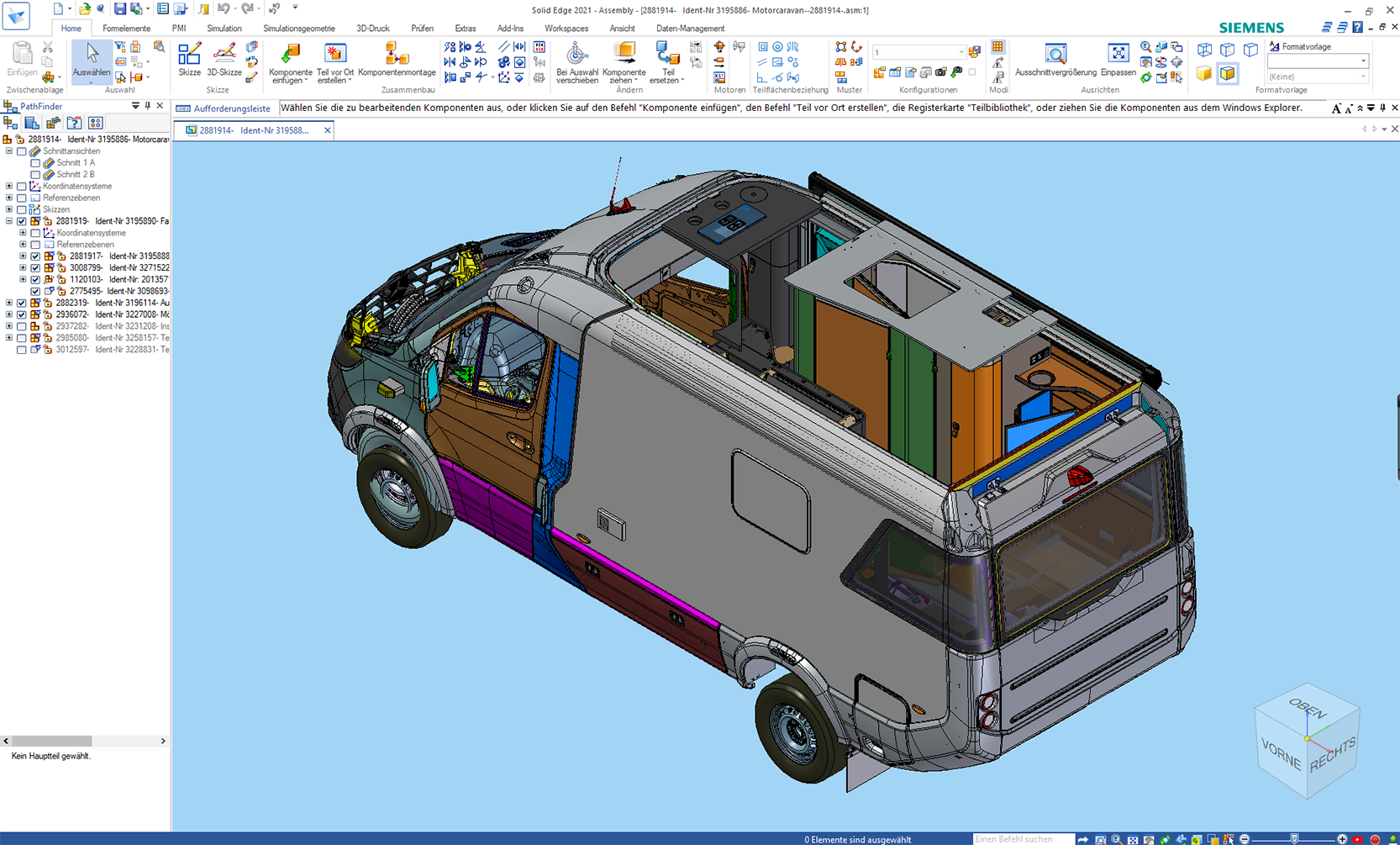The image size is (1400, 845).
Task: Expand the 2881917- subassembly node
Action: pos(23,256)
